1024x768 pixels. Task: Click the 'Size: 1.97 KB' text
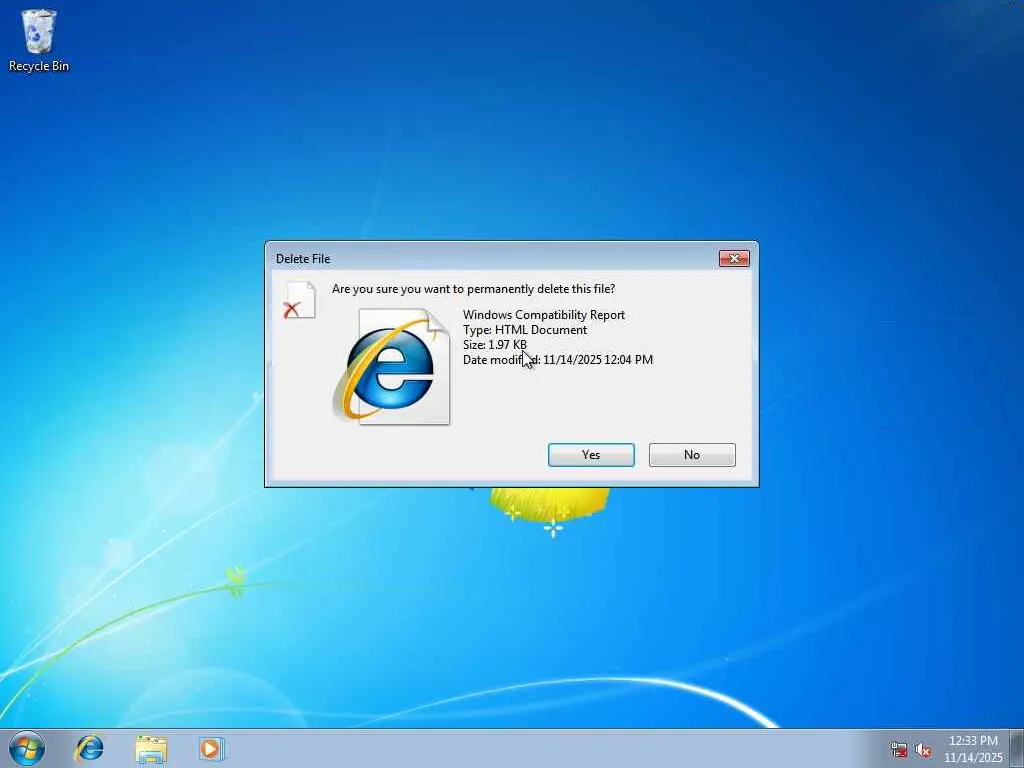coord(495,345)
